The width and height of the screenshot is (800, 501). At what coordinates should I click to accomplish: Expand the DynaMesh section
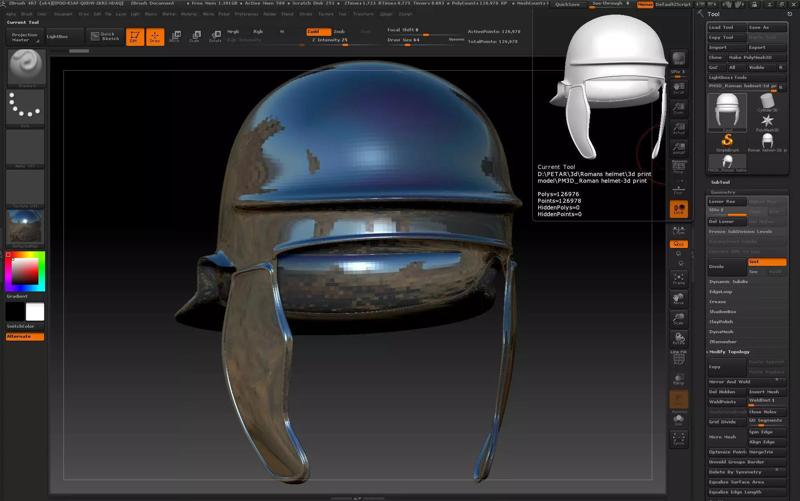point(720,331)
